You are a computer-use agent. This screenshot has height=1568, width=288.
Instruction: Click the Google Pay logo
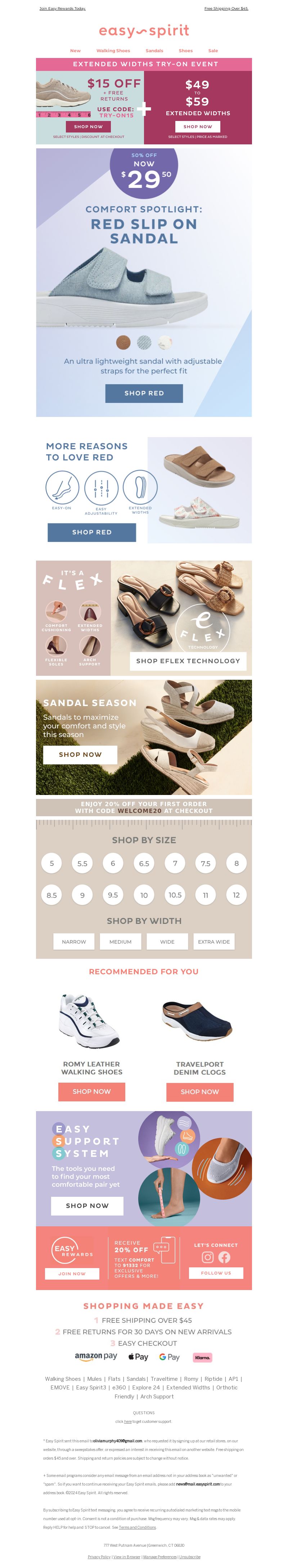(x=169, y=1357)
